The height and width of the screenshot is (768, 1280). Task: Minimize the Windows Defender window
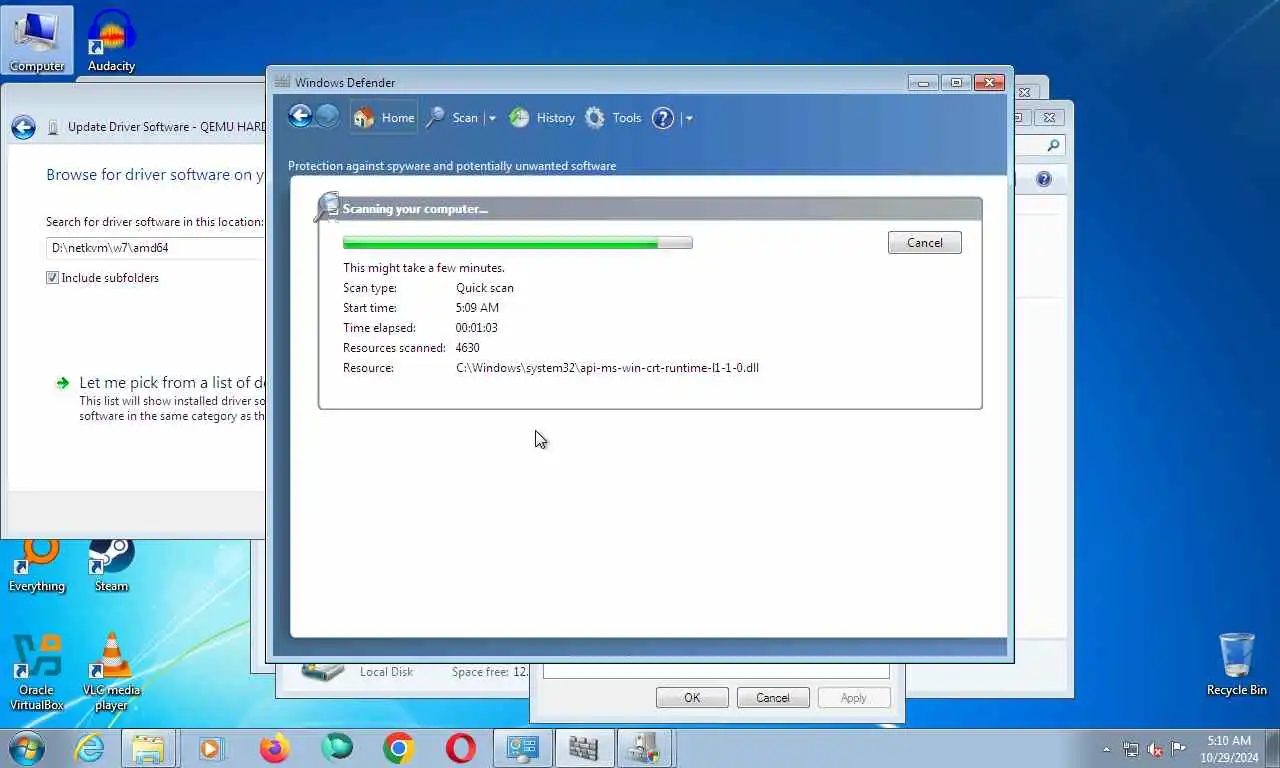pos(923,82)
